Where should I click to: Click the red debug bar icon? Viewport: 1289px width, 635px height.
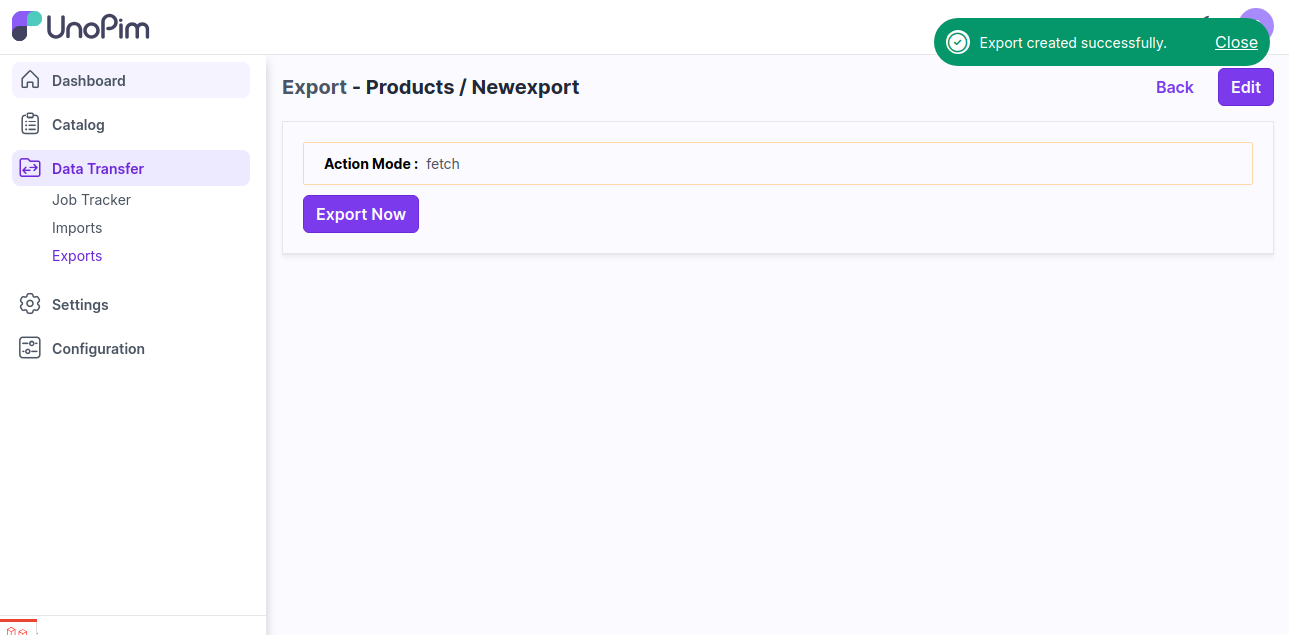pos(17,629)
